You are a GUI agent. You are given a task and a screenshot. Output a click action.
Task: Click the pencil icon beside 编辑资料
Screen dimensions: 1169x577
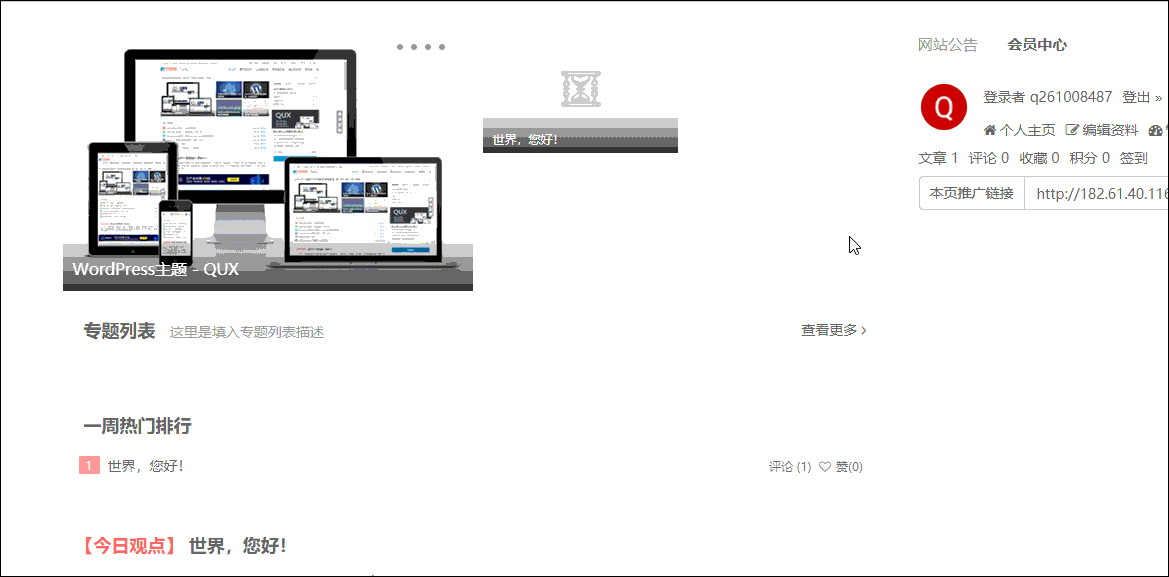pos(1071,130)
